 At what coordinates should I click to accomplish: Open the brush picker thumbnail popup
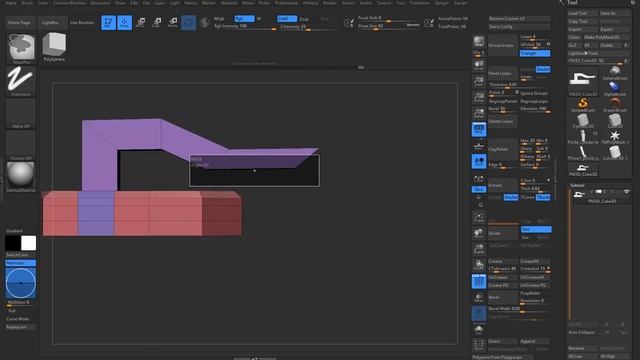pyautogui.click(x=21, y=49)
